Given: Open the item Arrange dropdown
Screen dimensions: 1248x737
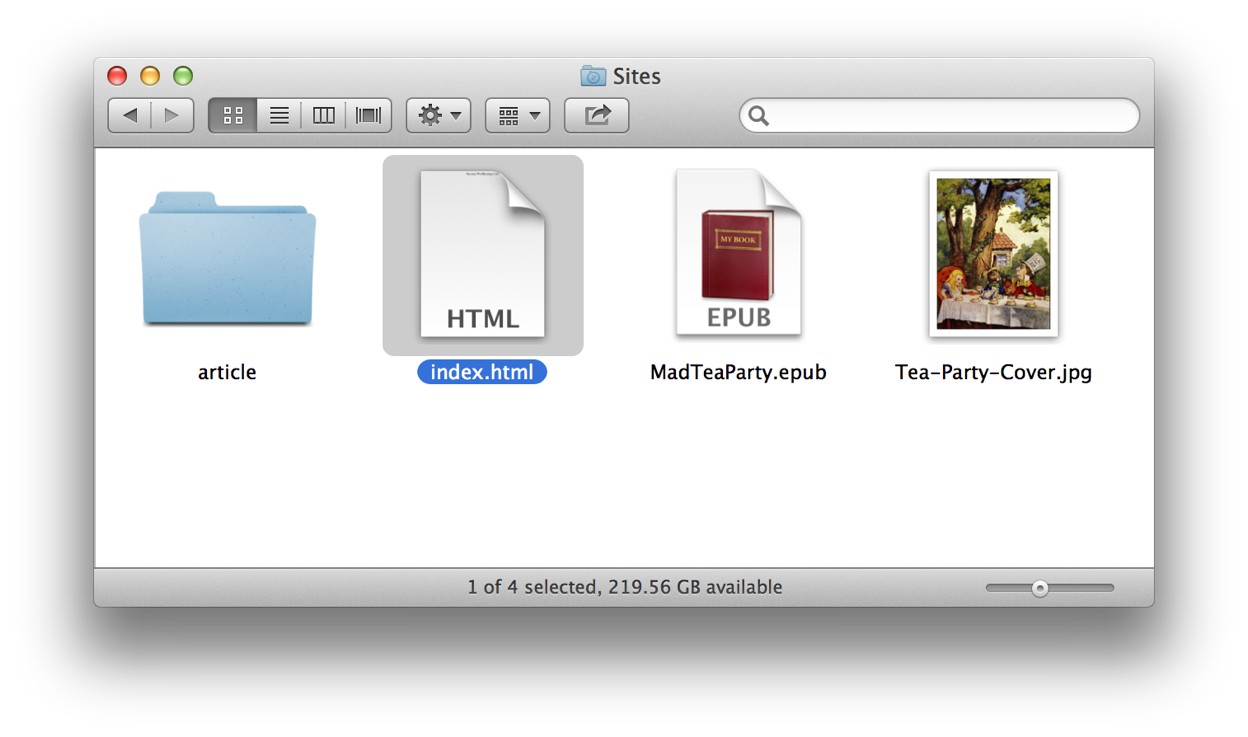Looking at the screenshot, I should [x=517, y=115].
